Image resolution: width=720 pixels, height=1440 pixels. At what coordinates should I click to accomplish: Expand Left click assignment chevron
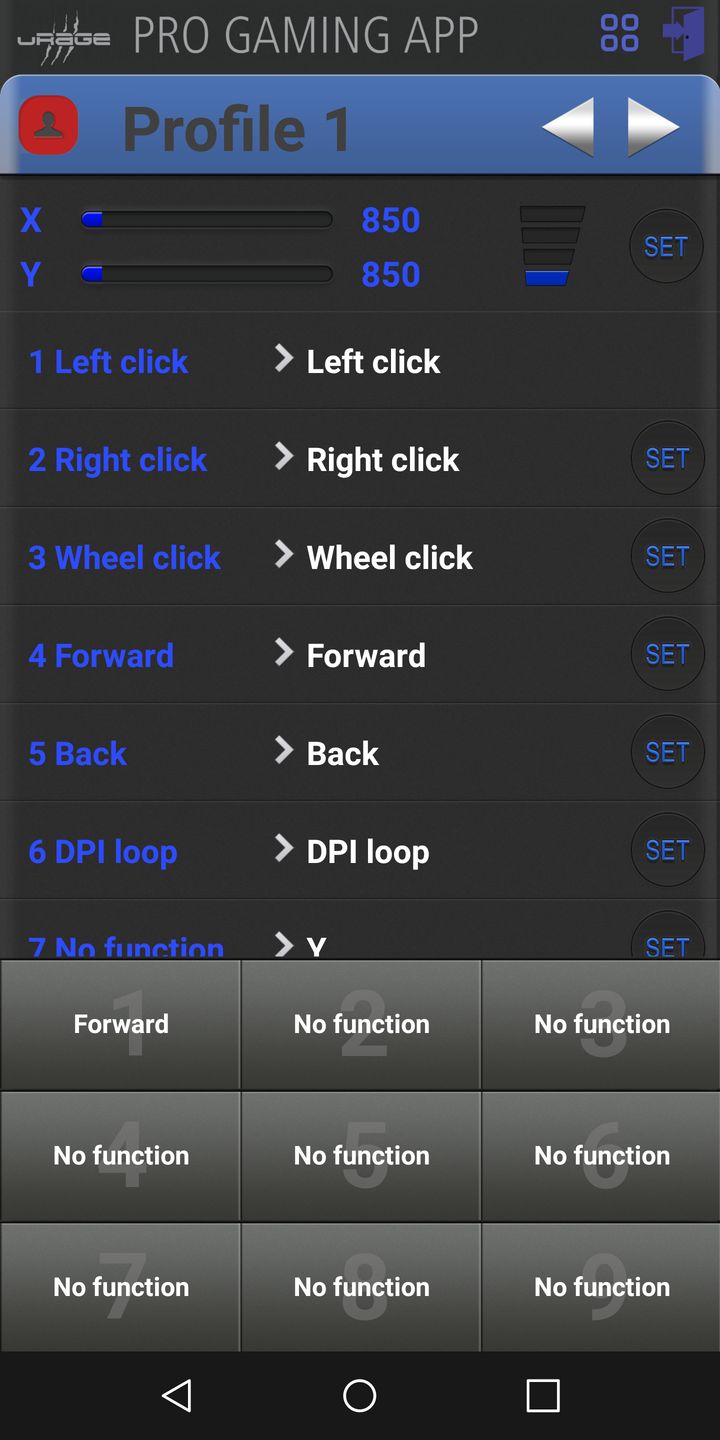coord(284,359)
